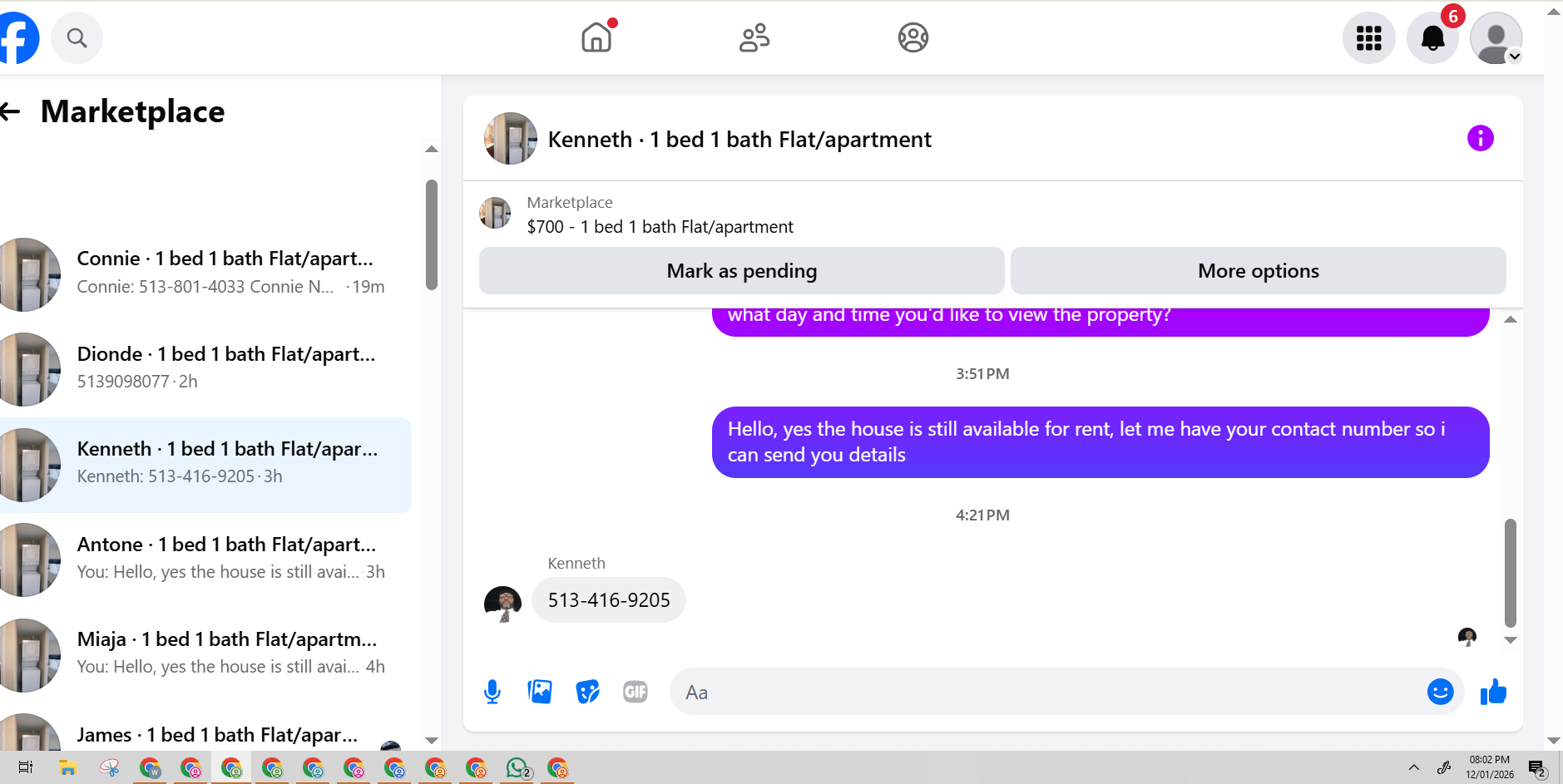Open the grid menu icon
This screenshot has height=784, width=1563.
point(1368,37)
